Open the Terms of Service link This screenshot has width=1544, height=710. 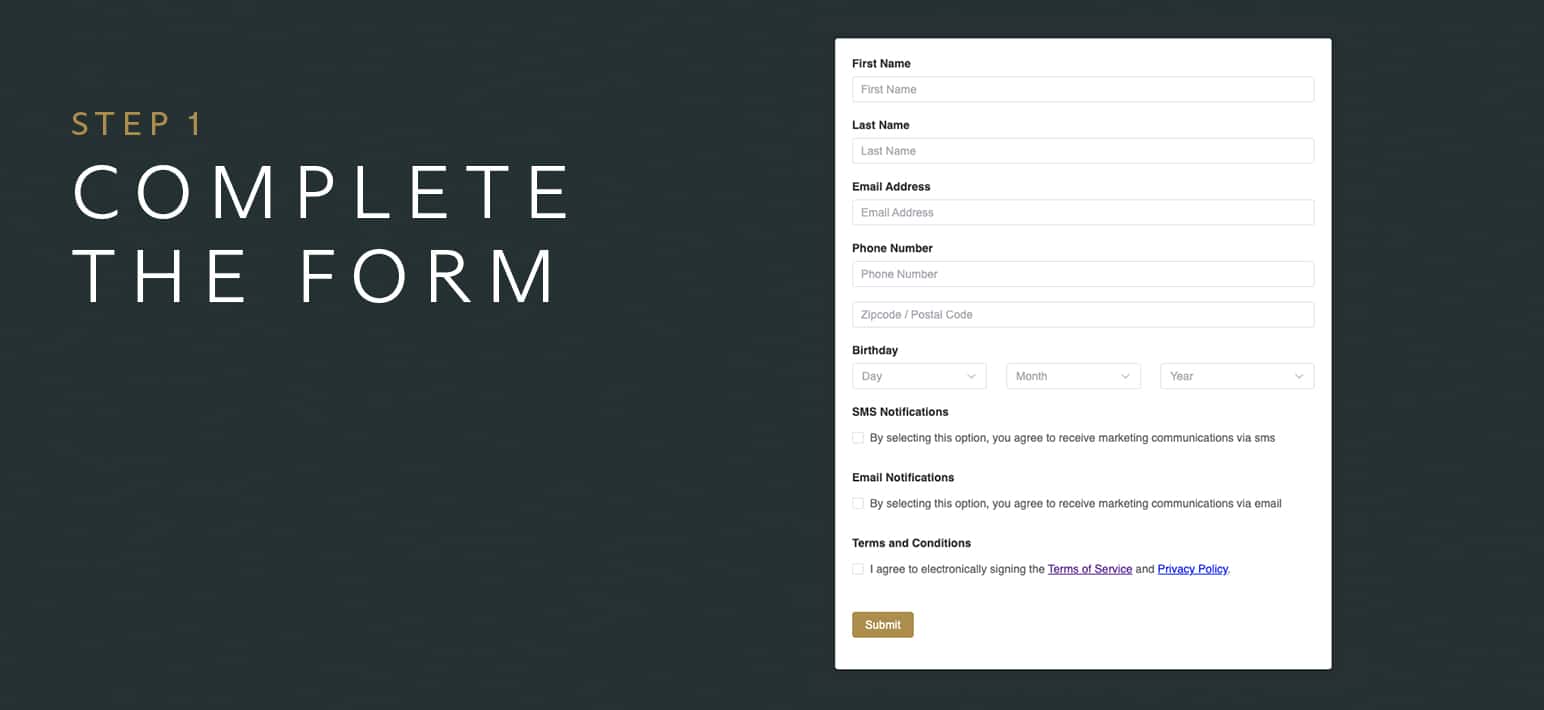pos(1090,569)
